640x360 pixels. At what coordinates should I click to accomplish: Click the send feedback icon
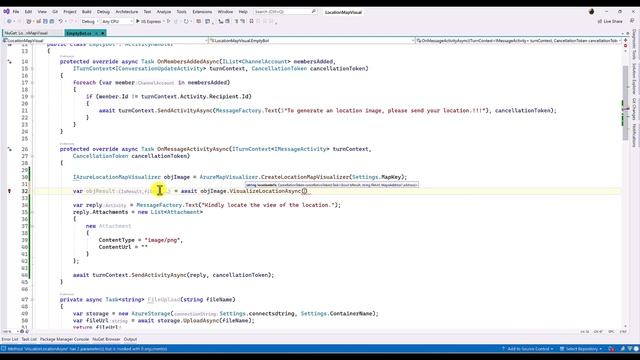click(632, 21)
